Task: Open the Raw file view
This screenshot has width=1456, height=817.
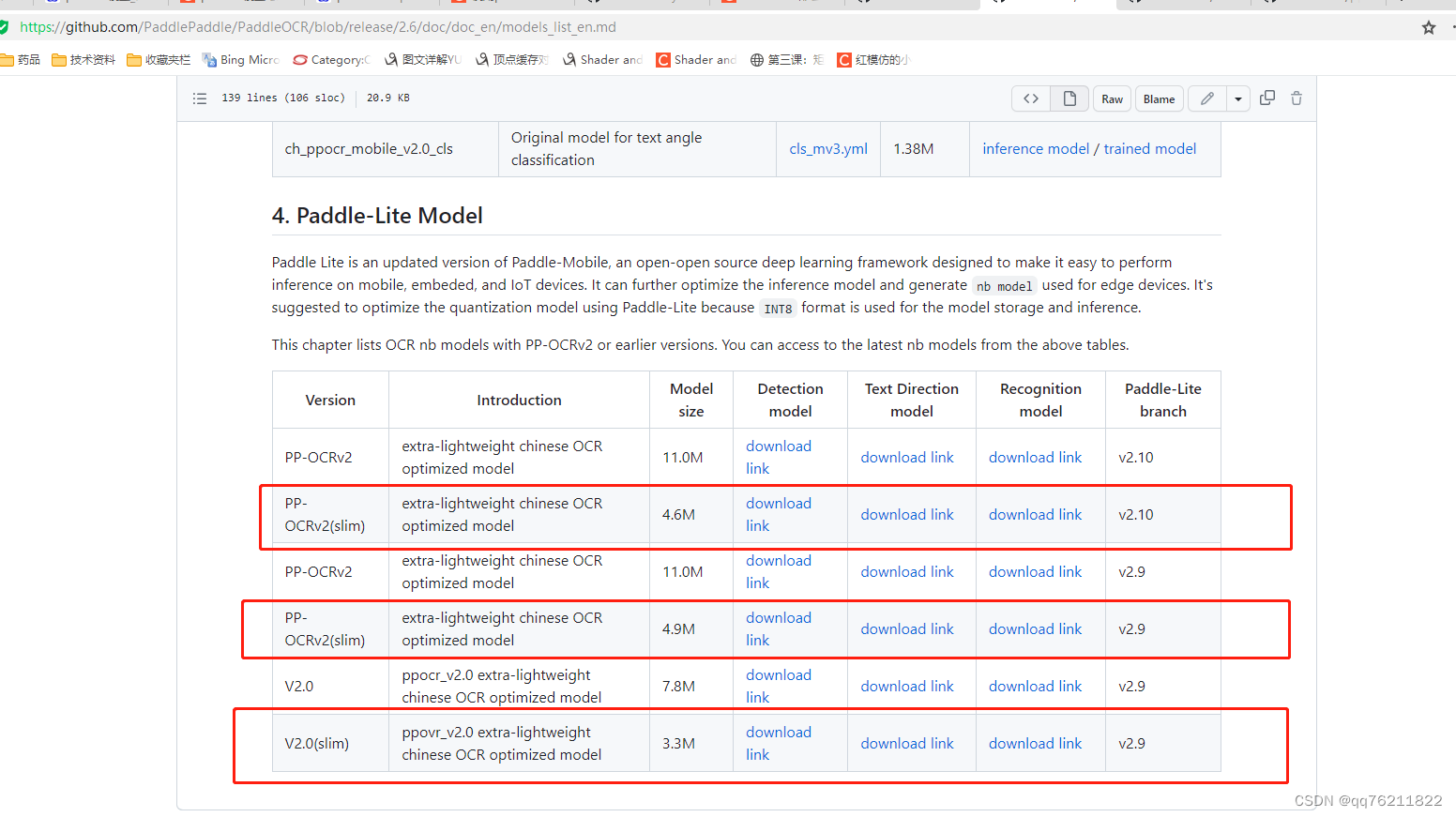Action: pos(1112,98)
